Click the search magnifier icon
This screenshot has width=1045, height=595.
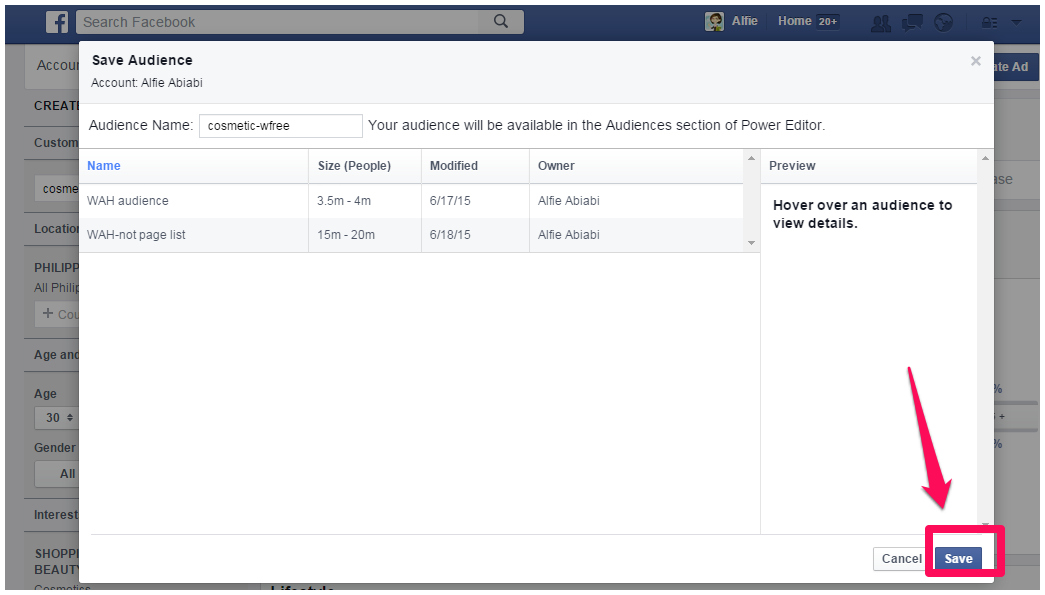[x=501, y=21]
